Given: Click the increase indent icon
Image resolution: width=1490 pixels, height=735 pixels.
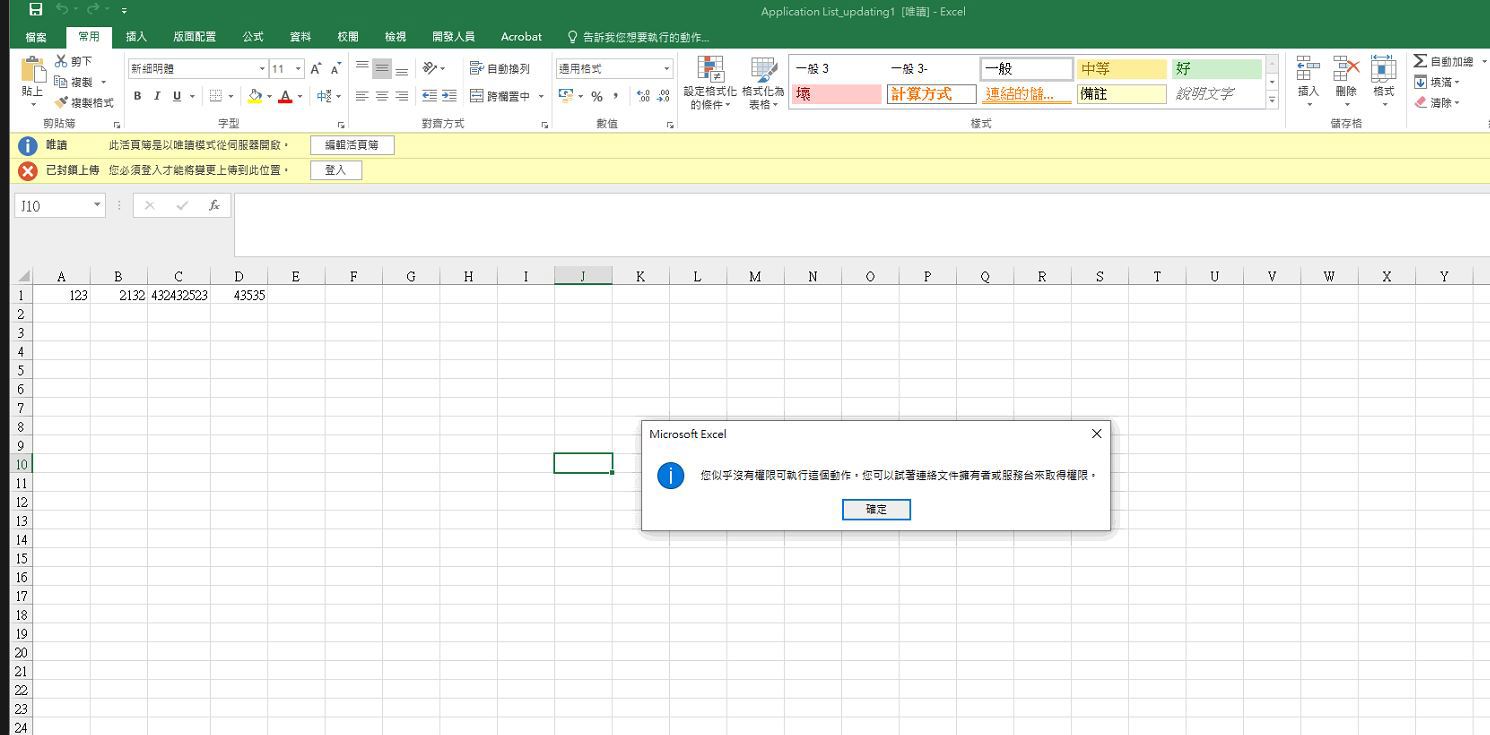Looking at the screenshot, I should click(x=449, y=97).
